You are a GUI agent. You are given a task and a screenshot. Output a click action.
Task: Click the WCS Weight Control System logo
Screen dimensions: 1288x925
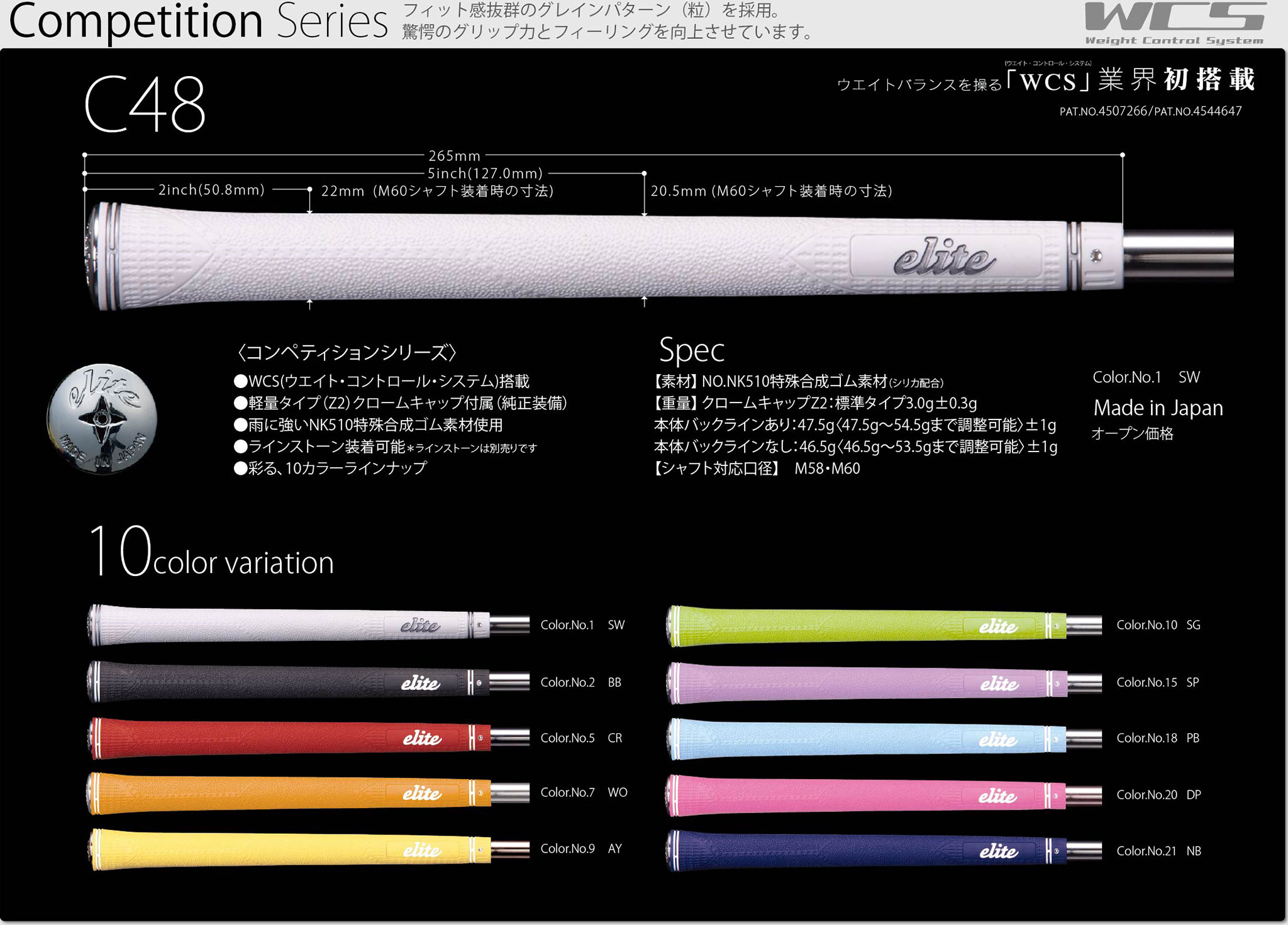point(1175,23)
